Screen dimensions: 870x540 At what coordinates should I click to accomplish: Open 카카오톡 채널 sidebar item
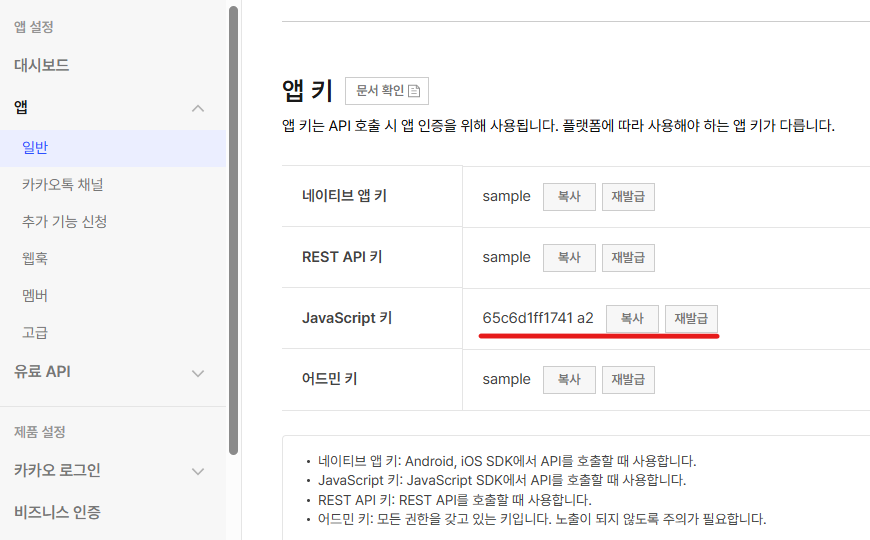coord(62,185)
